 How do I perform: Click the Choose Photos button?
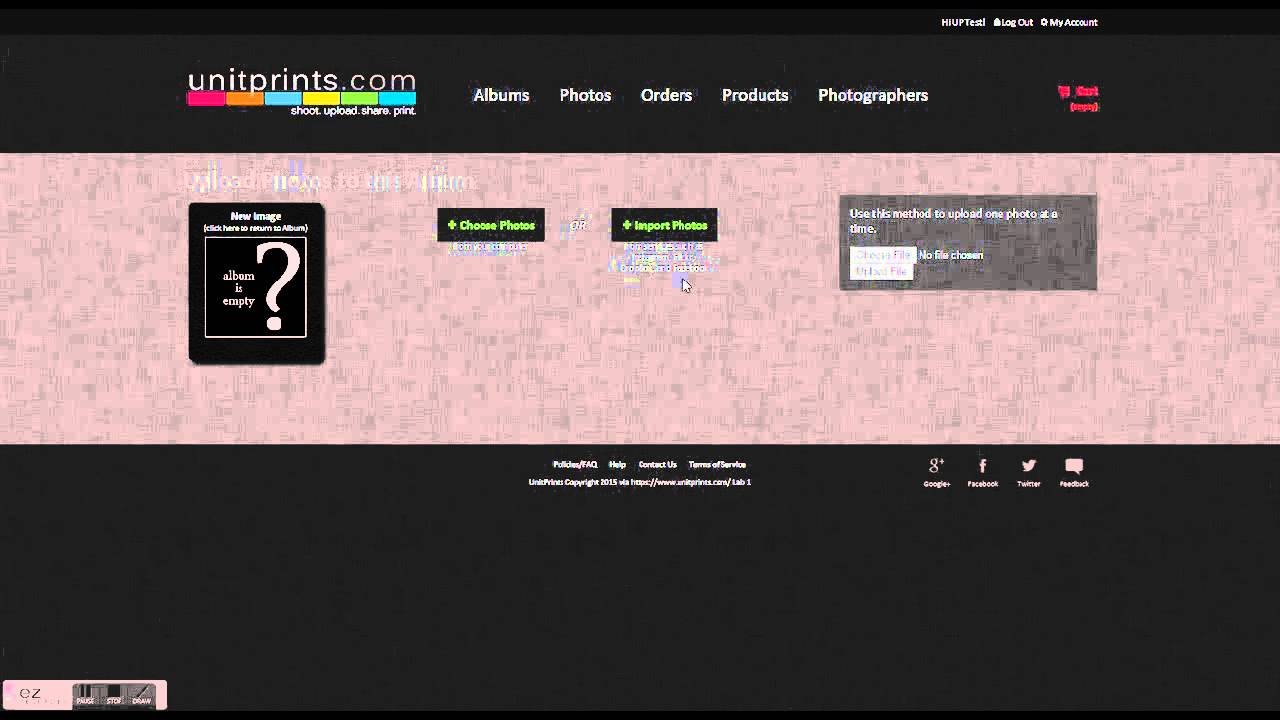point(491,225)
